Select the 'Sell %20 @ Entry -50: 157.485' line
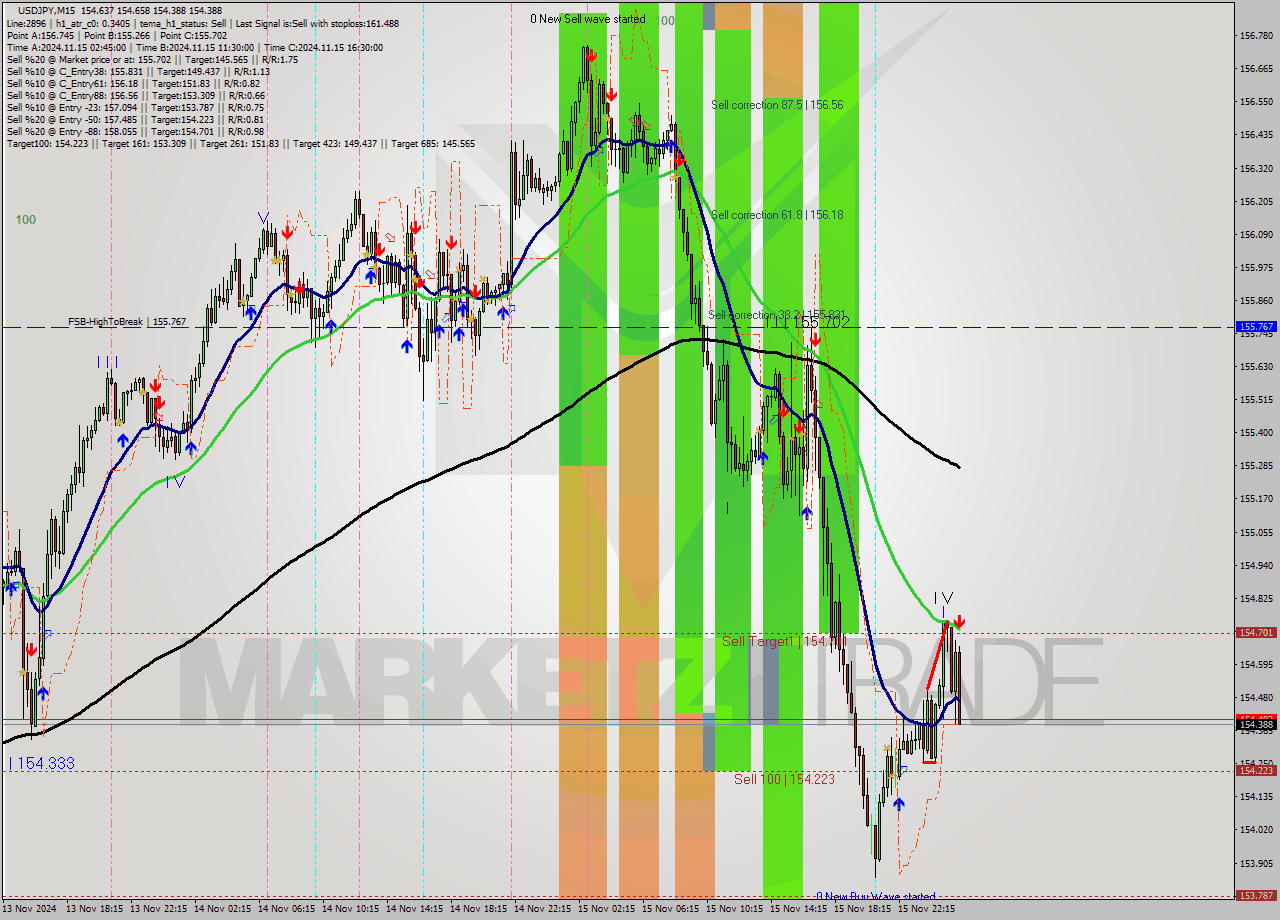Screen dimensions: 1280x920 tap(135, 119)
